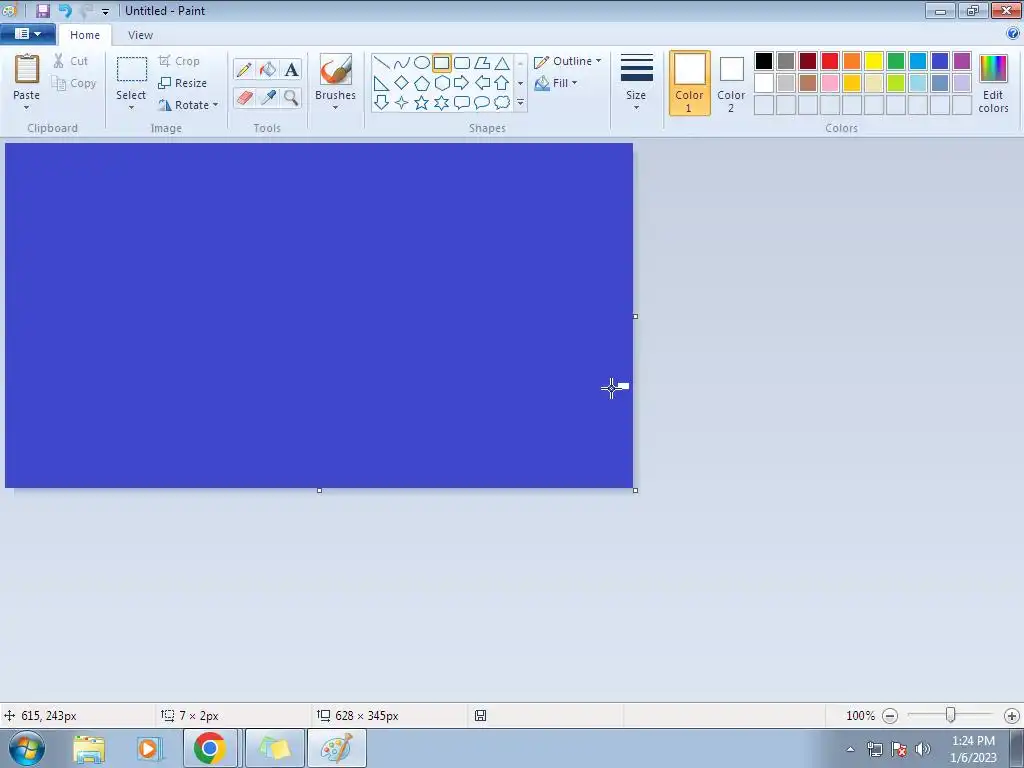Choose the Curve shape

point(402,63)
